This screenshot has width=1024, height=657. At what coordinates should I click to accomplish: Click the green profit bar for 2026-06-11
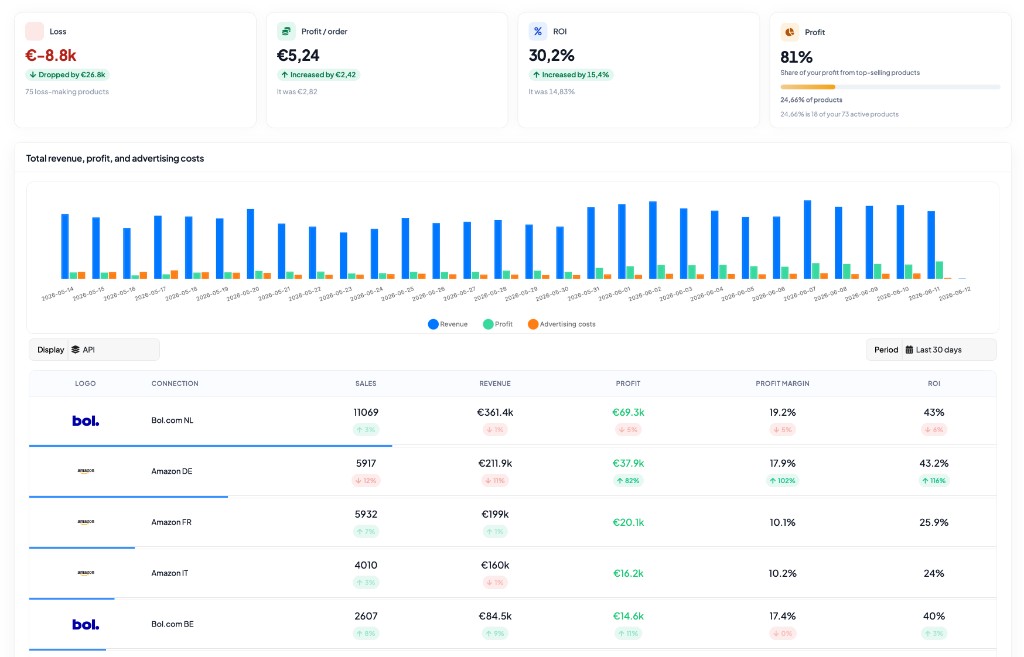939,270
